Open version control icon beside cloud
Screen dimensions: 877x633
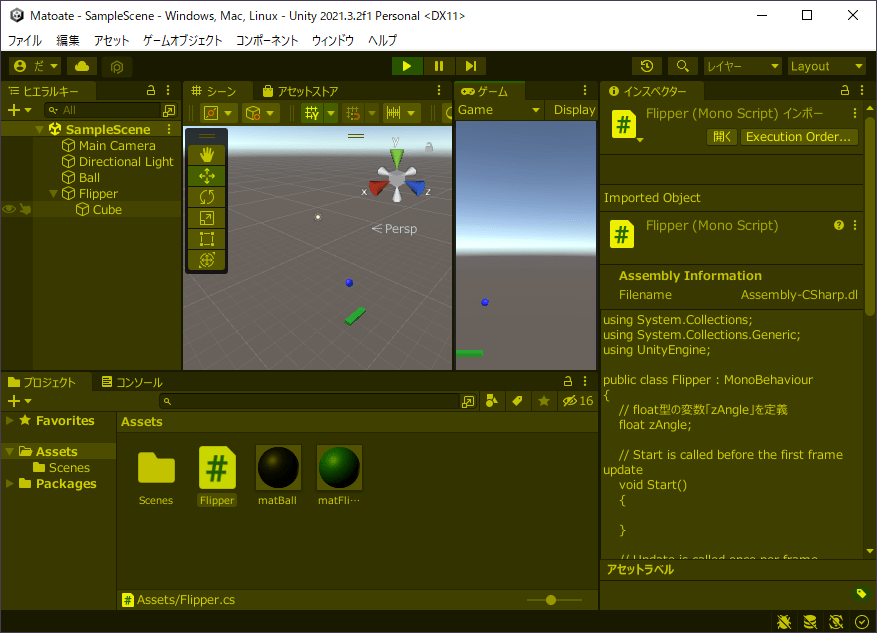(117, 67)
